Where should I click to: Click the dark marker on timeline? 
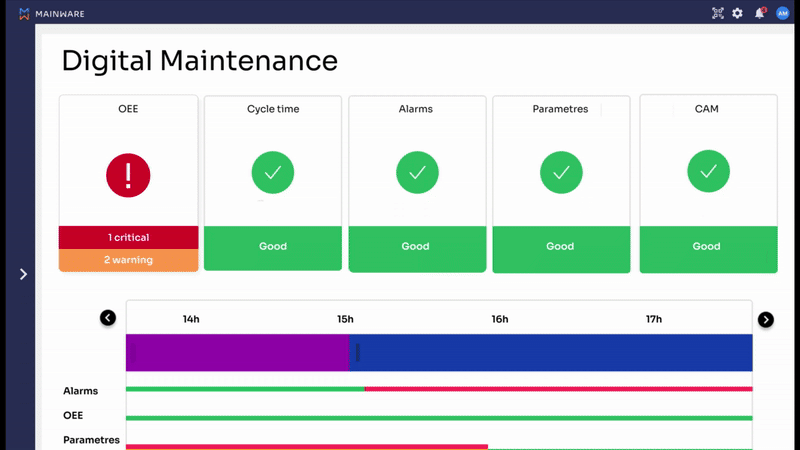point(358,352)
